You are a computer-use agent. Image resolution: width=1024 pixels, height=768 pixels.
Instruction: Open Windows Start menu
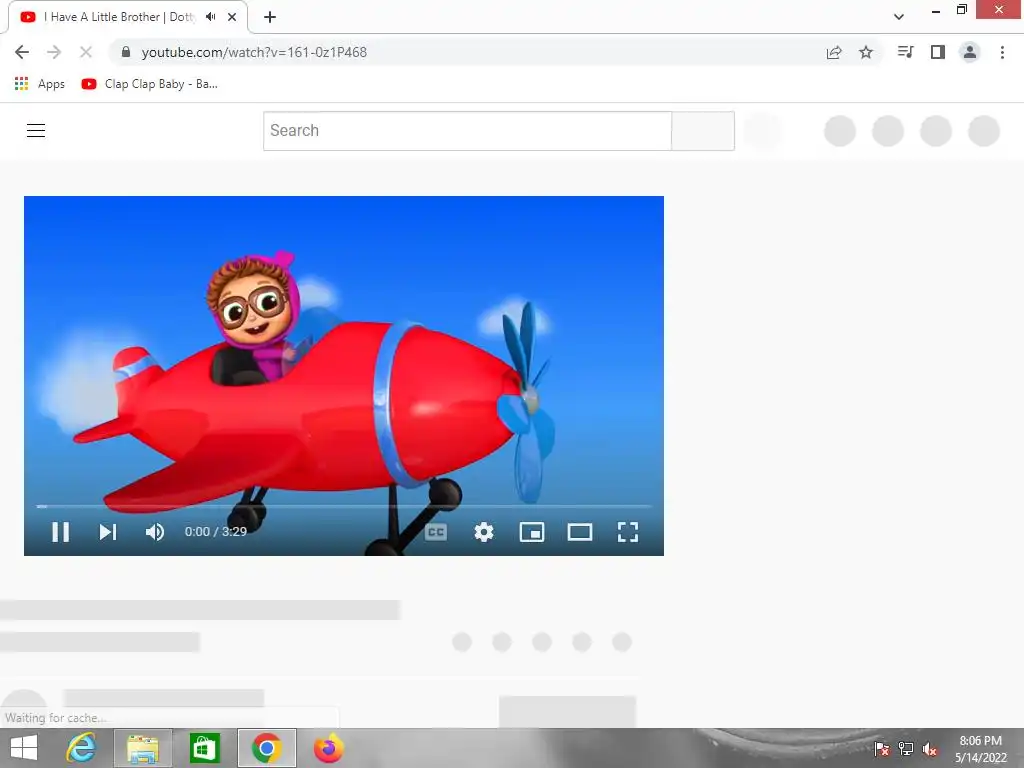(x=24, y=748)
